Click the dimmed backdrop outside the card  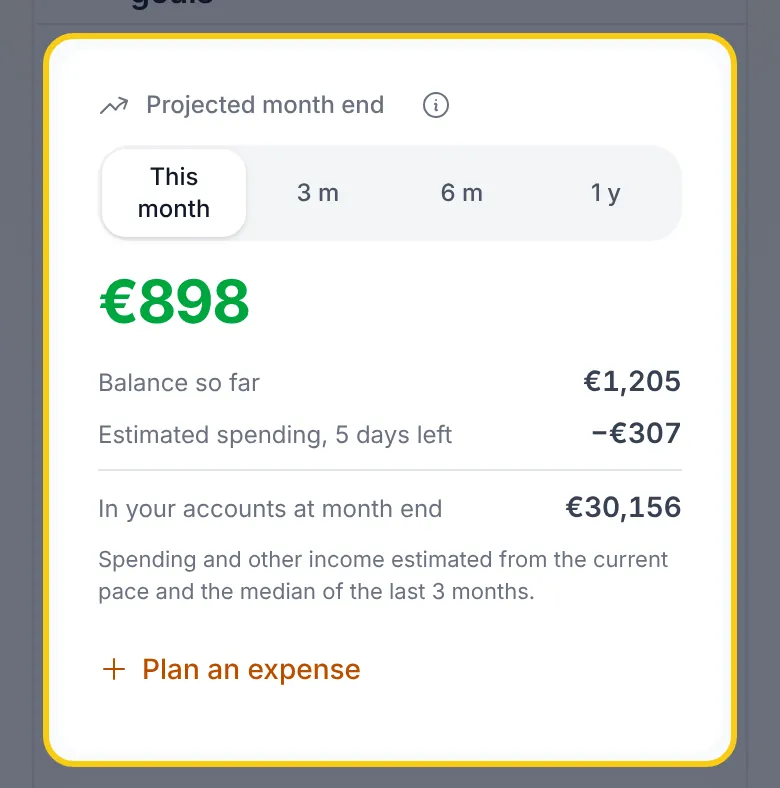pos(20,402)
